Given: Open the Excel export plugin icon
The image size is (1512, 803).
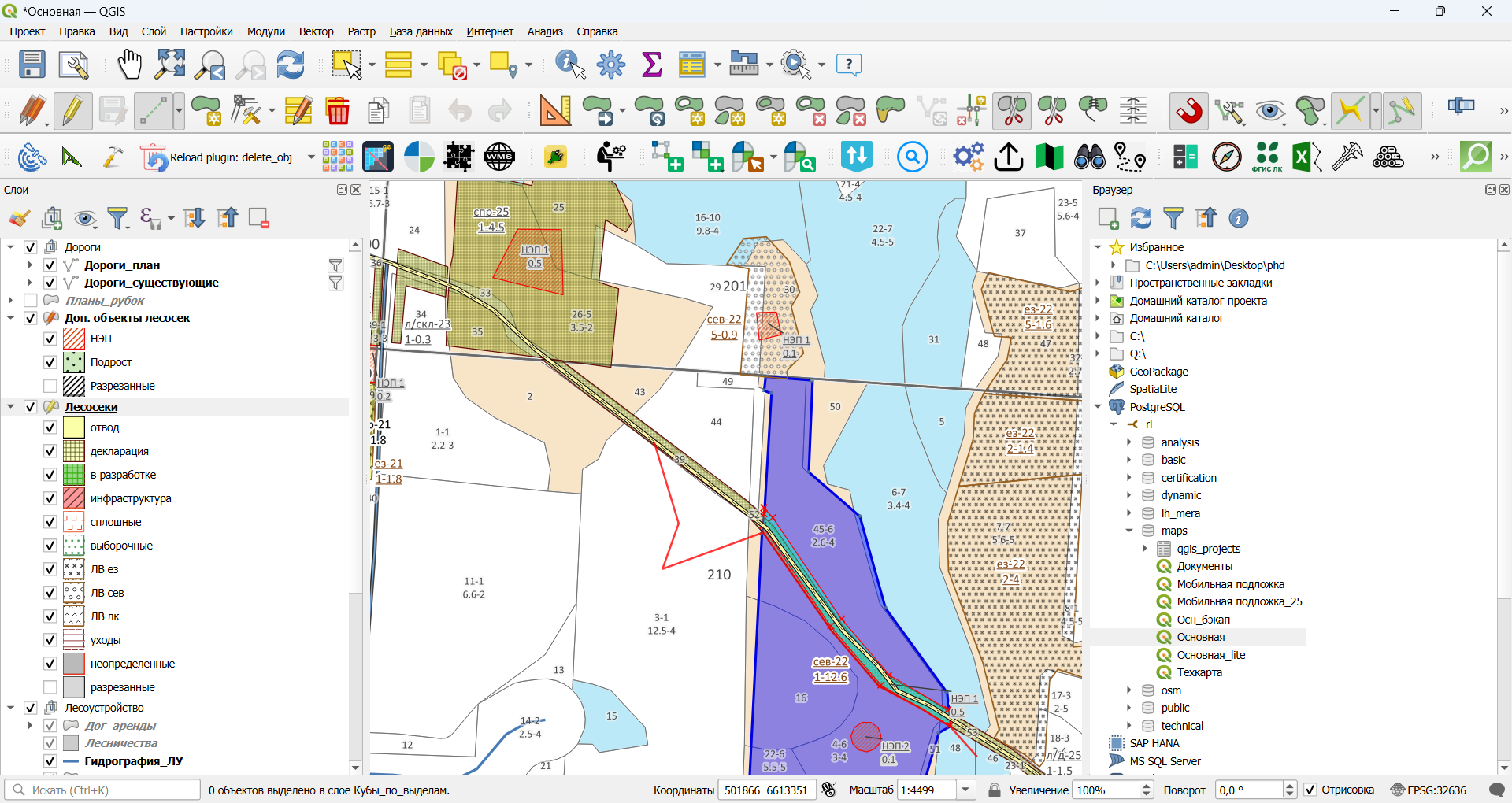Looking at the screenshot, I should click(1307, 157).
